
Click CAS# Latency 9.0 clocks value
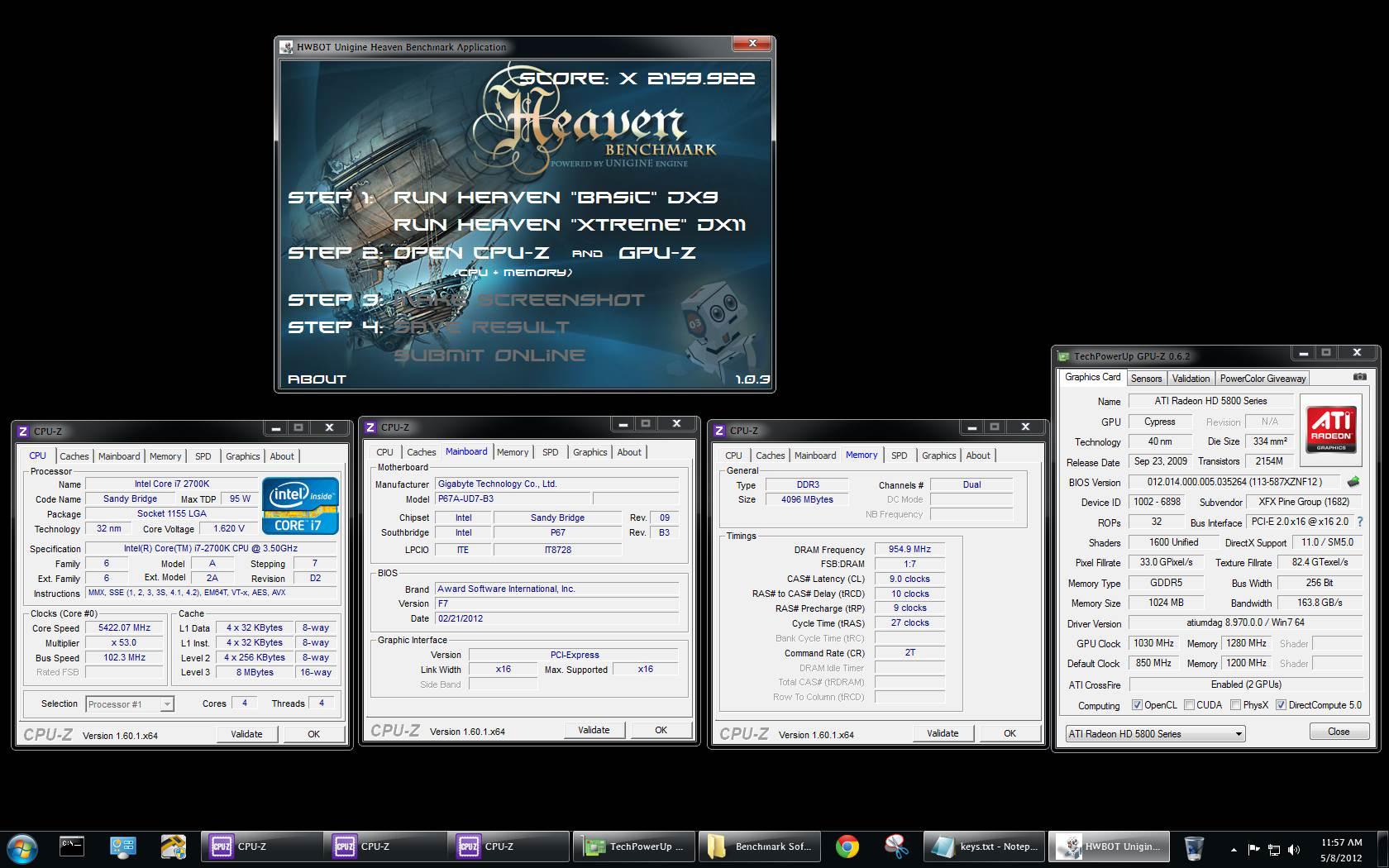click(x=909, y=579)
